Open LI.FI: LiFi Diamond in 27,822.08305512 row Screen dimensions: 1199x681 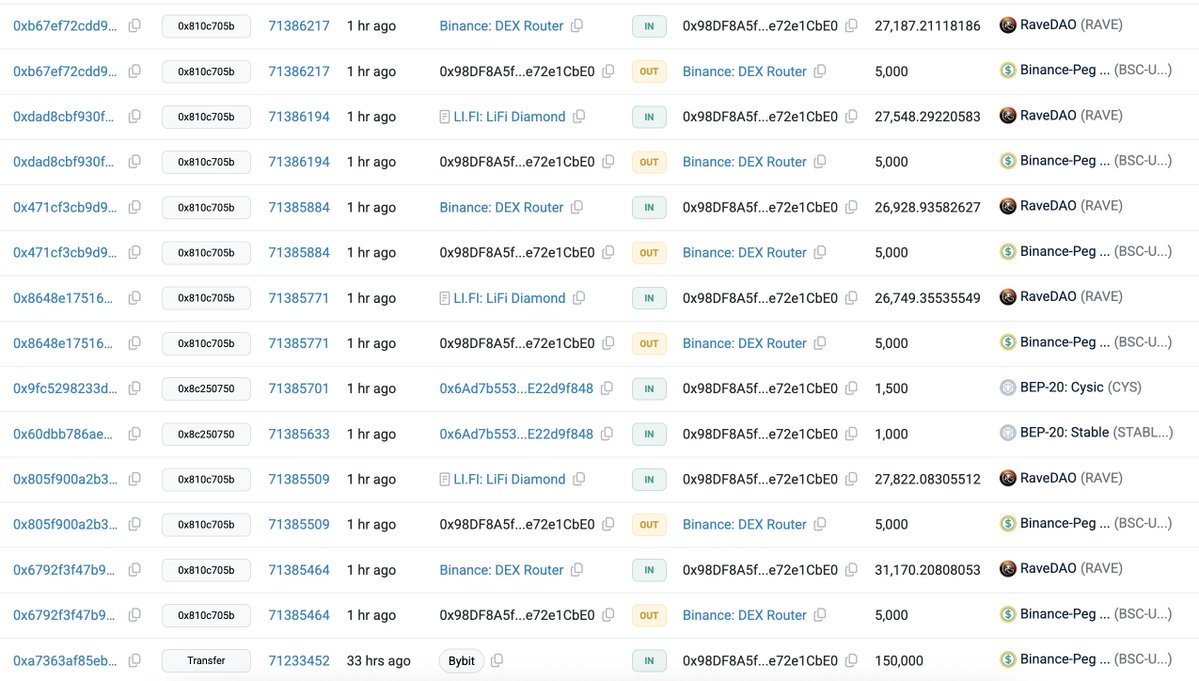(509, 479)
